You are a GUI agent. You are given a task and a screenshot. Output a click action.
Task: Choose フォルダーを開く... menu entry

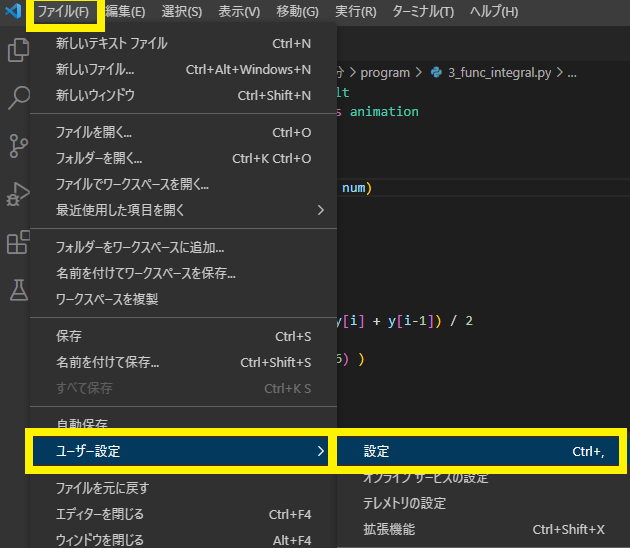99,158
